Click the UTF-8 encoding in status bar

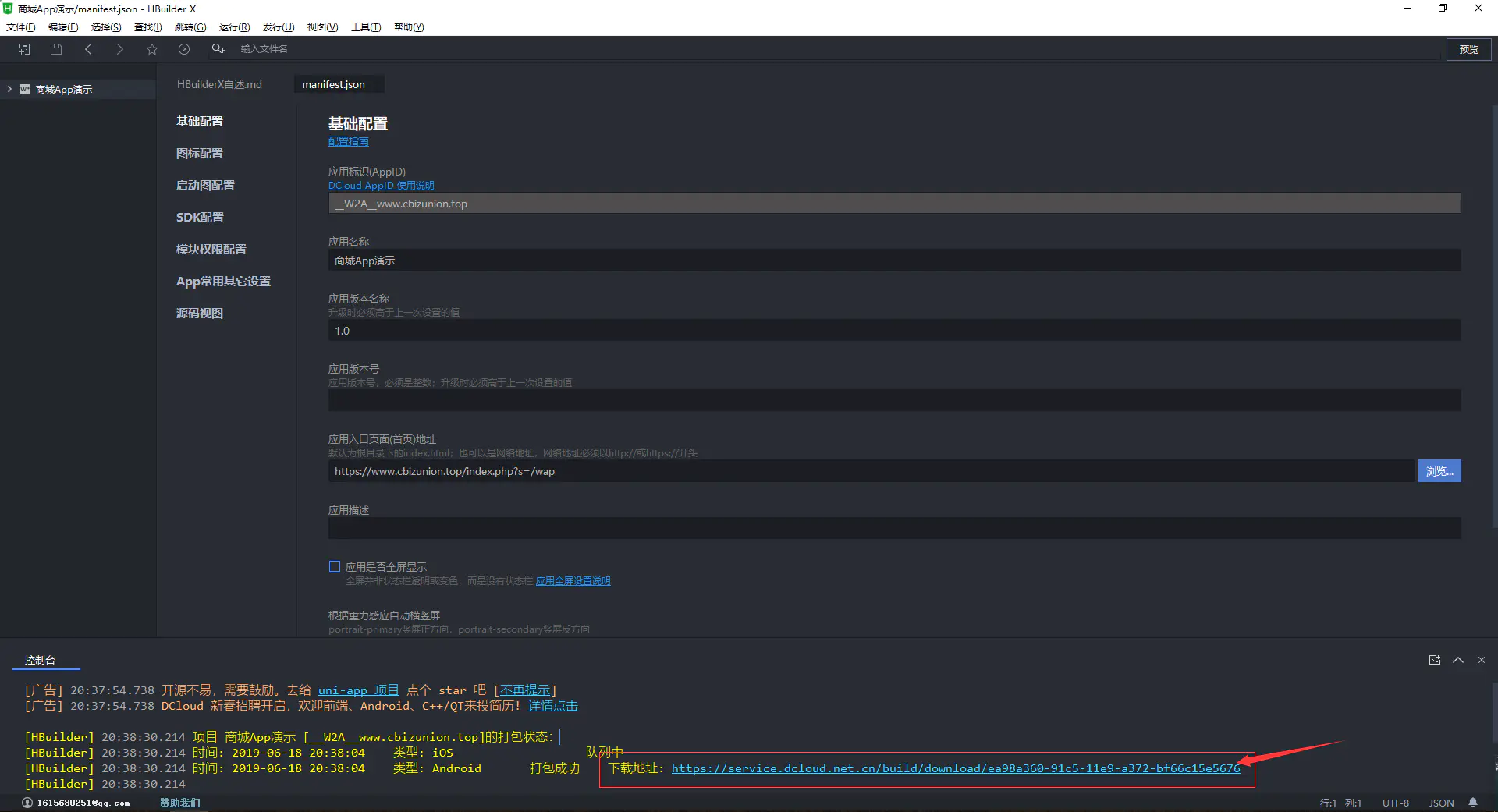pos(1396,803)
